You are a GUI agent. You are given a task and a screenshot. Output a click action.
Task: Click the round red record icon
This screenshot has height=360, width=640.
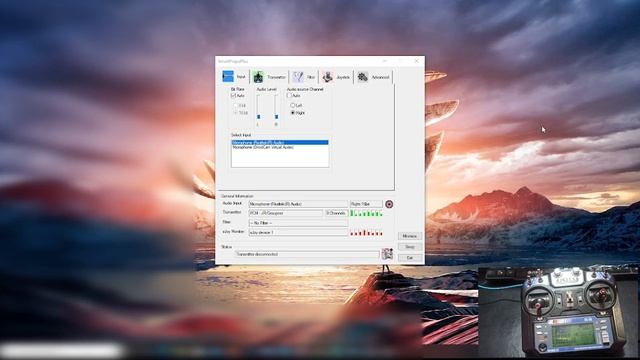(x=389, y=204)
